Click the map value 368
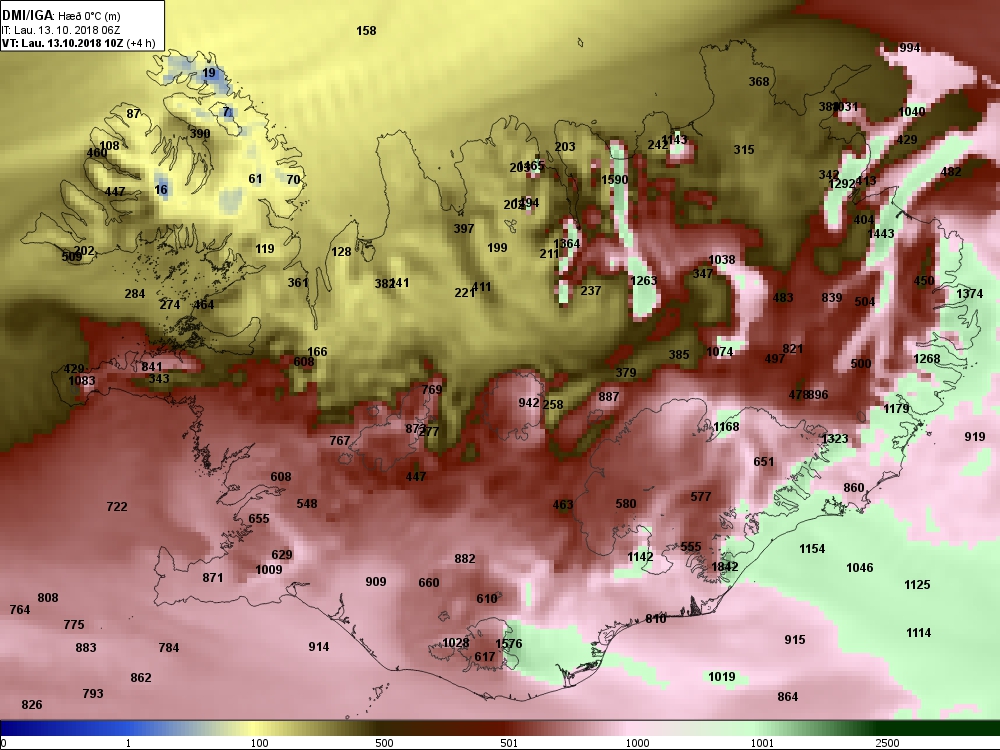The width and height of the screenshot is (1000, 750). (759, 82)
